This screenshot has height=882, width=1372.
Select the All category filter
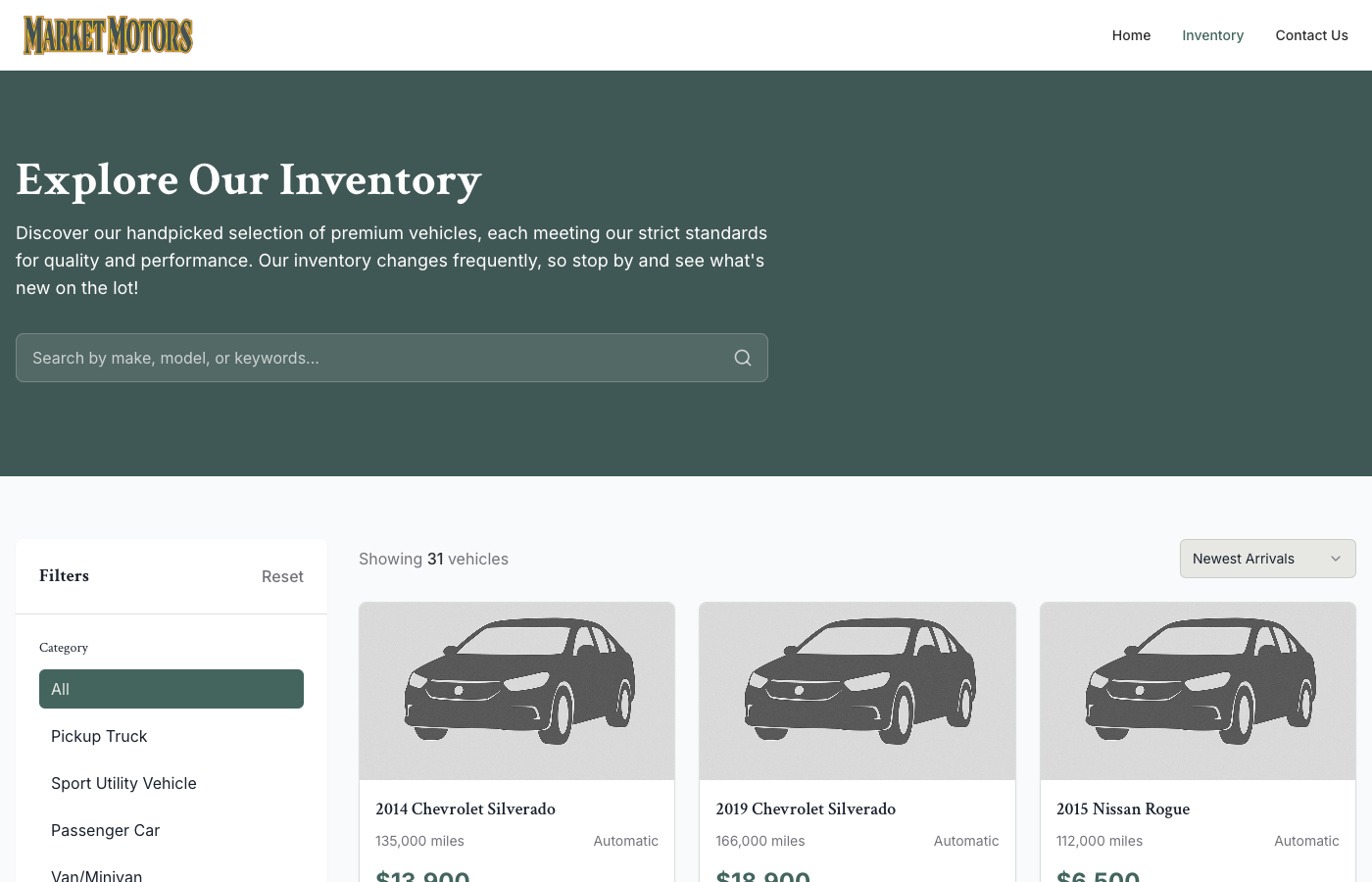tap(171, 689)
